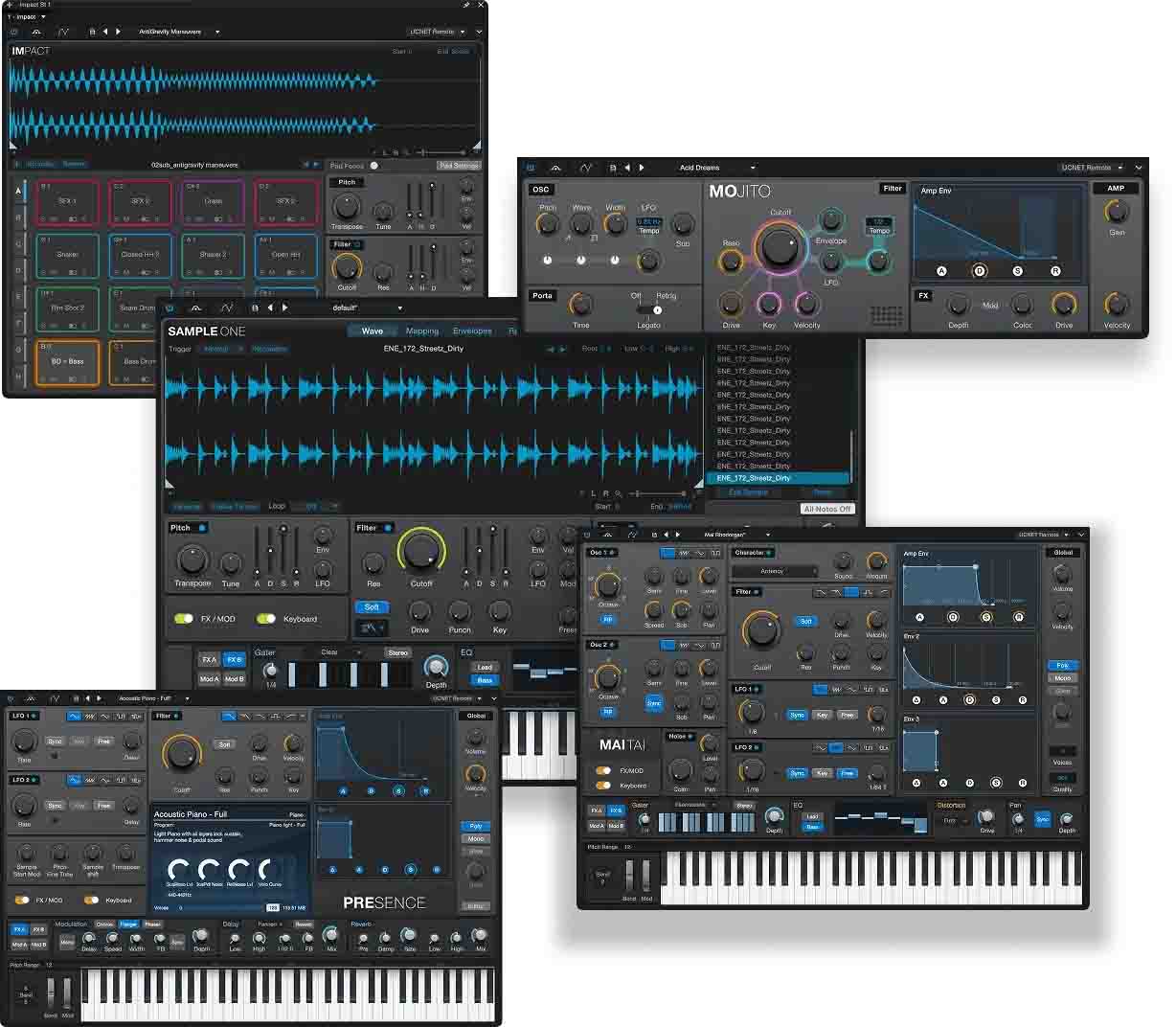Toggle the FX / MOD switch in Sample One
The width and height of the screenshot is (1176, 1027).
tap(184, 619)
